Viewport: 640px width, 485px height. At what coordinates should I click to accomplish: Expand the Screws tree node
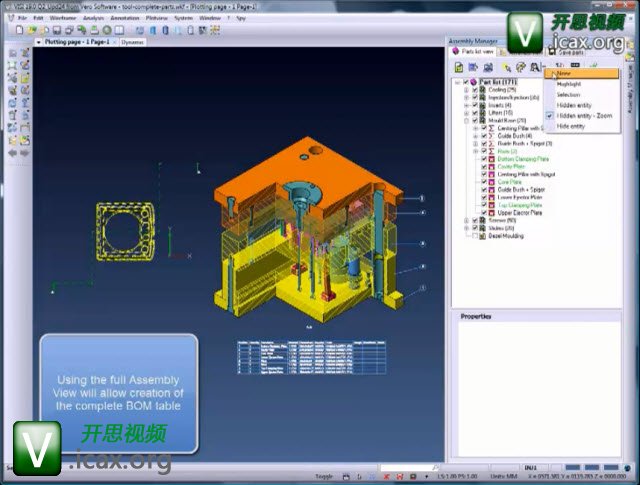(467, 220)
